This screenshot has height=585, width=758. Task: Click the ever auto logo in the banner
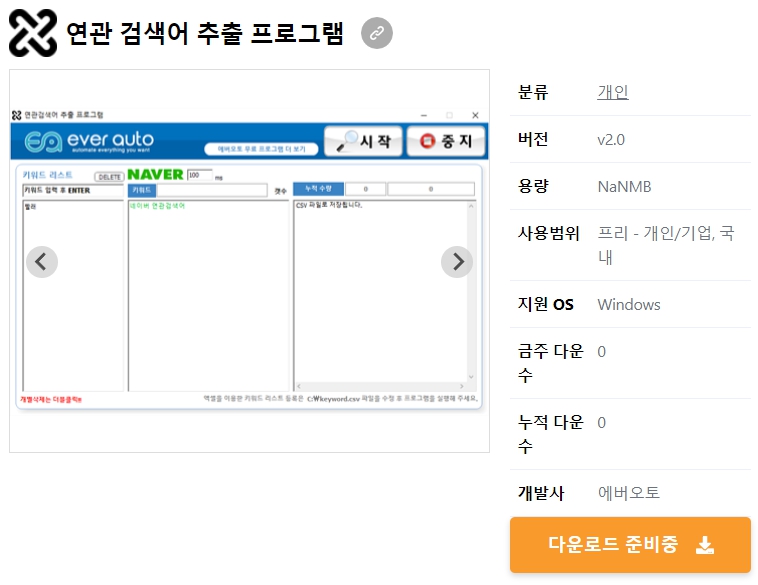pos(89,141)
